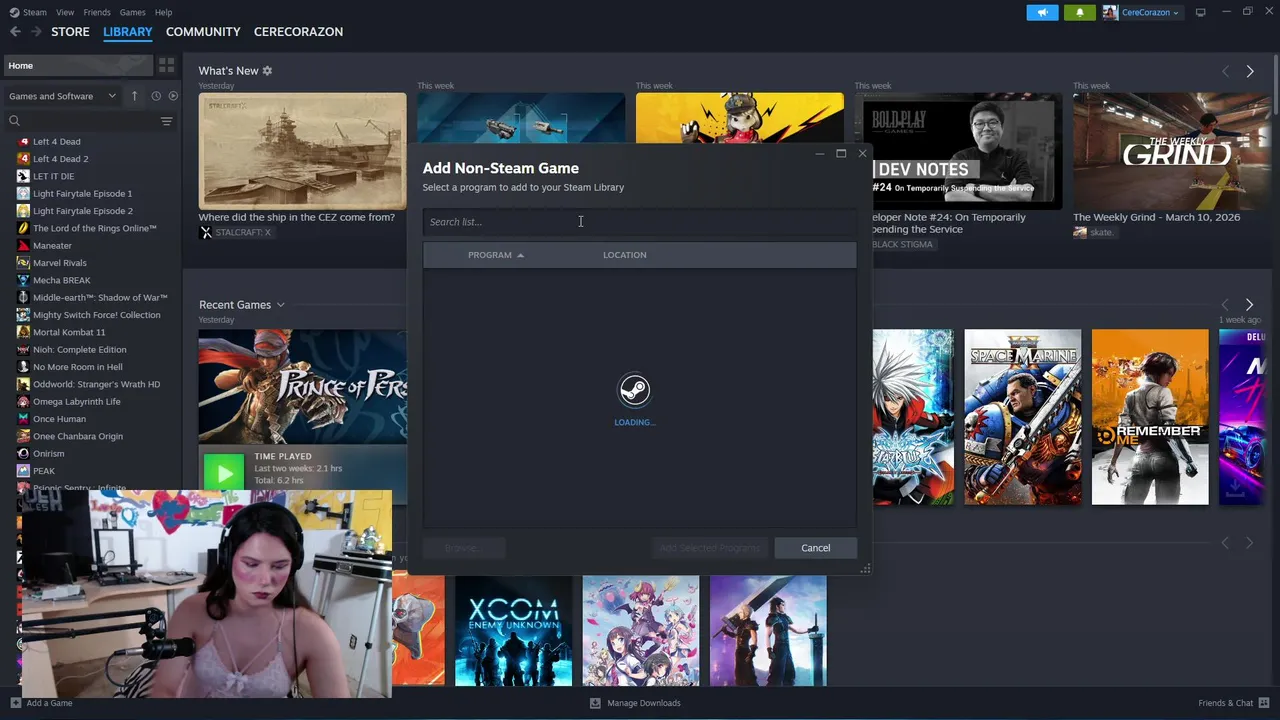Viewport: 1280px width, 720px height.
Task: Go back with the navigation arrow
Action: [x=15, y=32]
